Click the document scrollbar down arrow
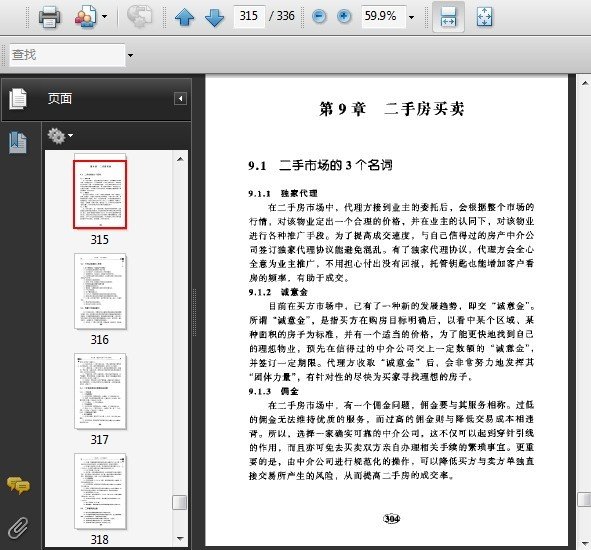591x550 pixels. tap(585, 543)
